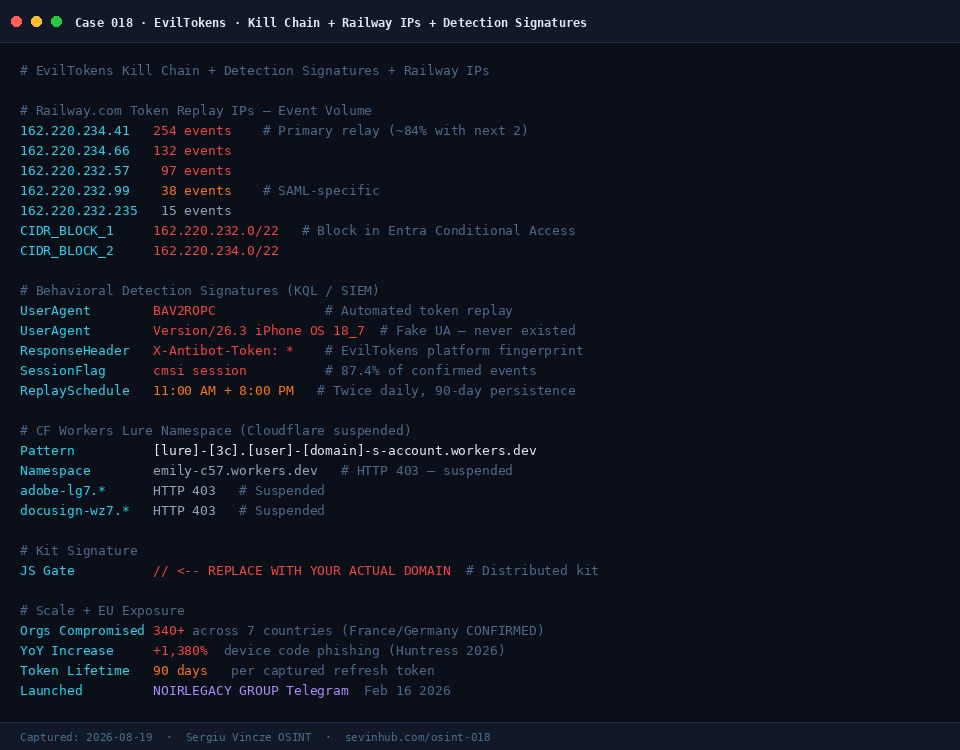Click the SessionFlag label

(62, 370)
